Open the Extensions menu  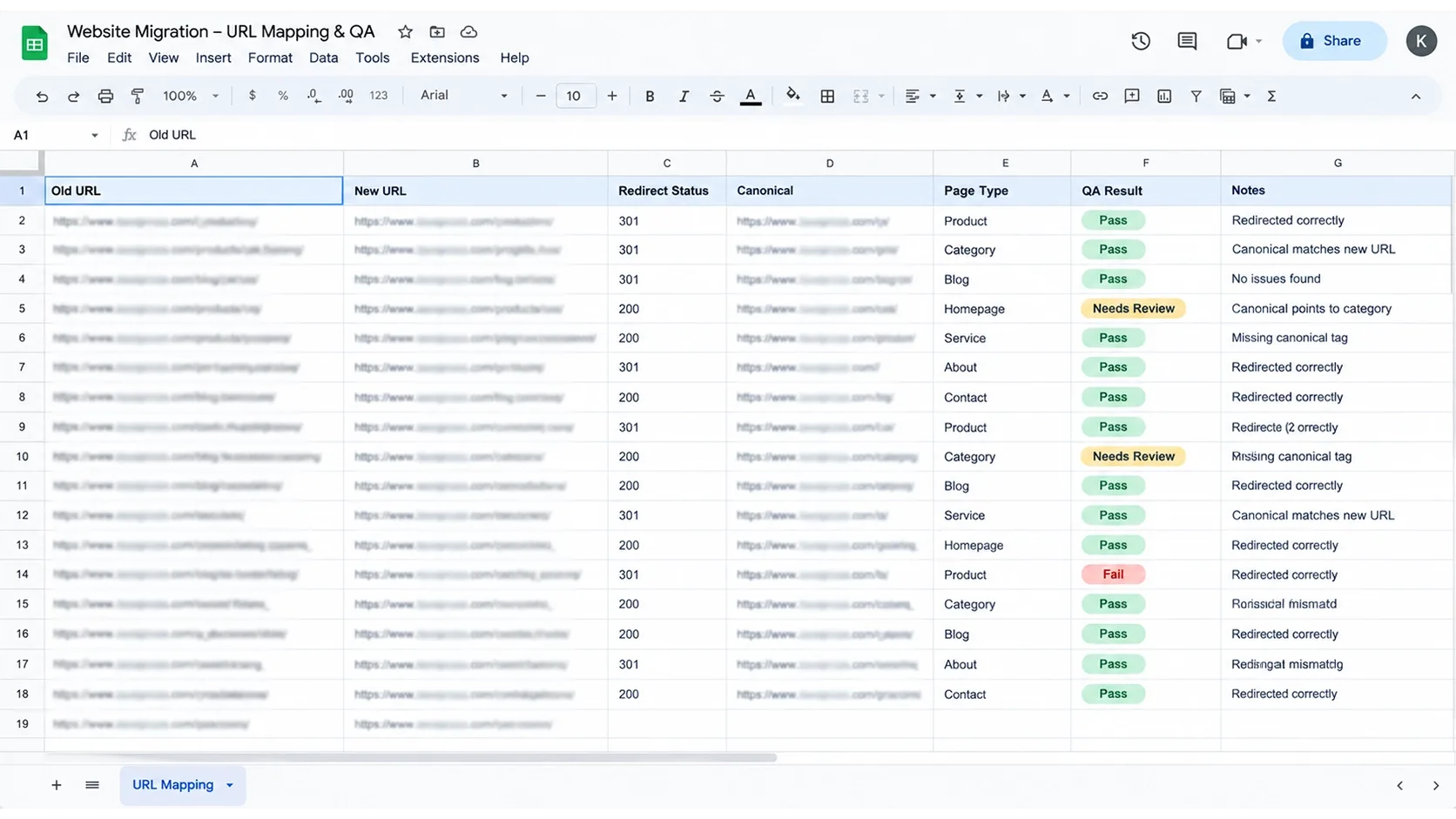coord(445,57)
